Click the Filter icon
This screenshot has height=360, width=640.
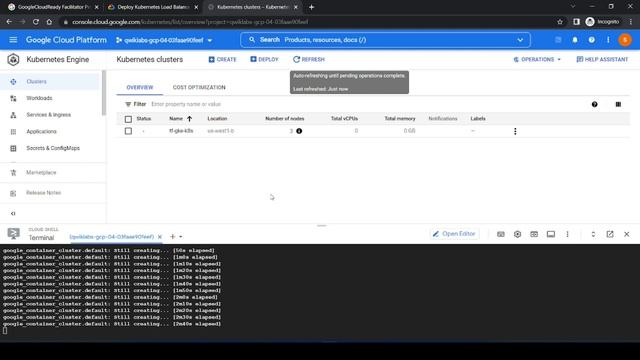[128, 104]
